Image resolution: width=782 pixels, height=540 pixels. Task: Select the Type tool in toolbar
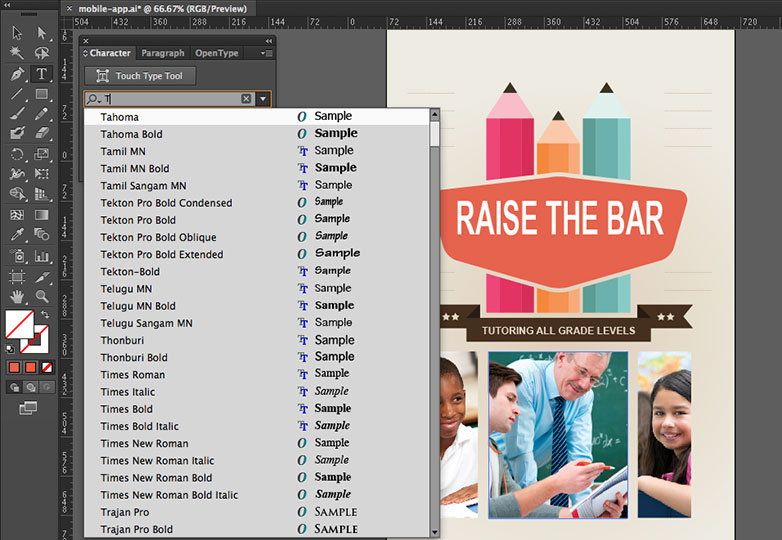(41, 74)
